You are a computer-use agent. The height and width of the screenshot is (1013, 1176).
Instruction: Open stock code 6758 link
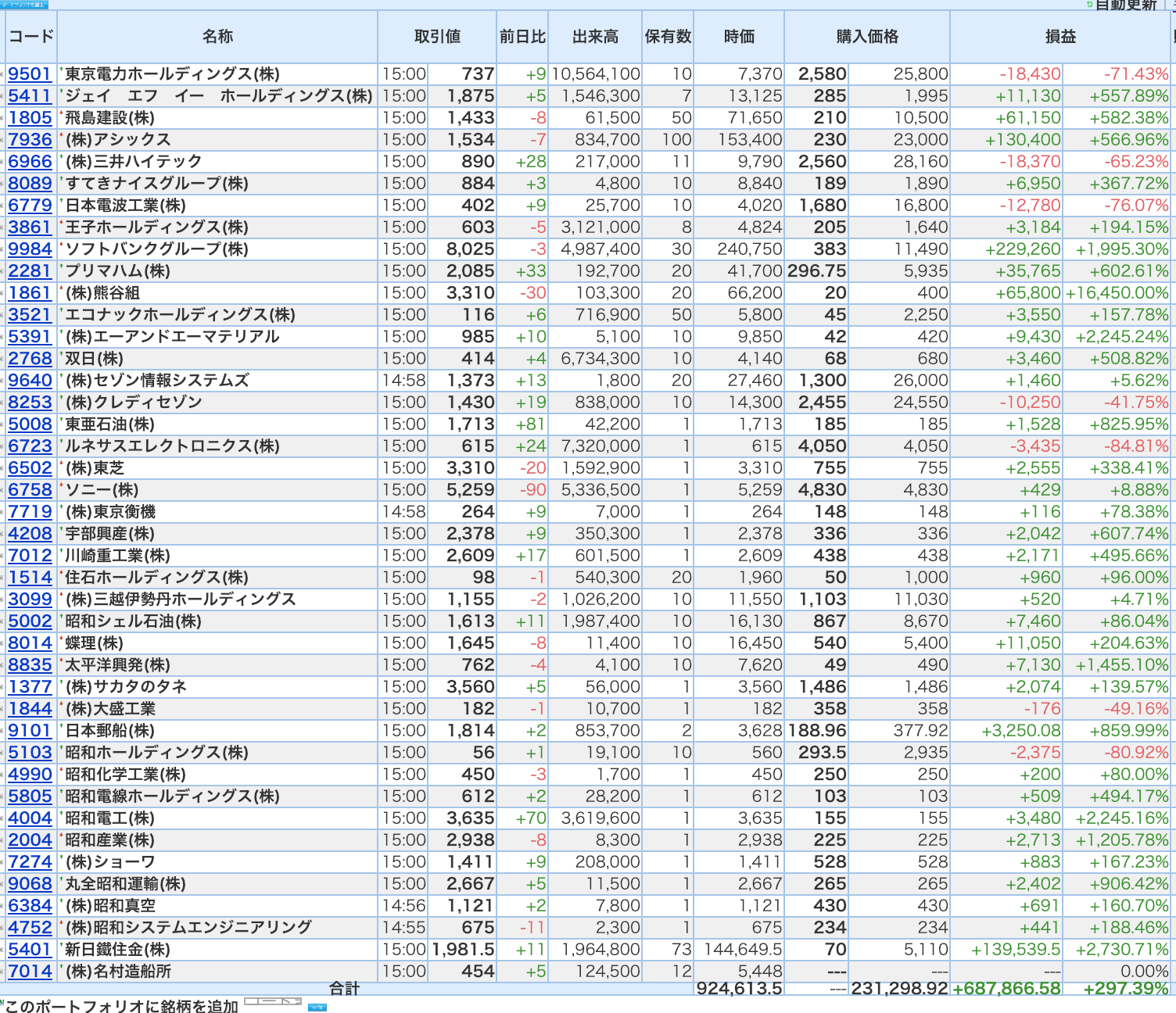pos(30,490)
